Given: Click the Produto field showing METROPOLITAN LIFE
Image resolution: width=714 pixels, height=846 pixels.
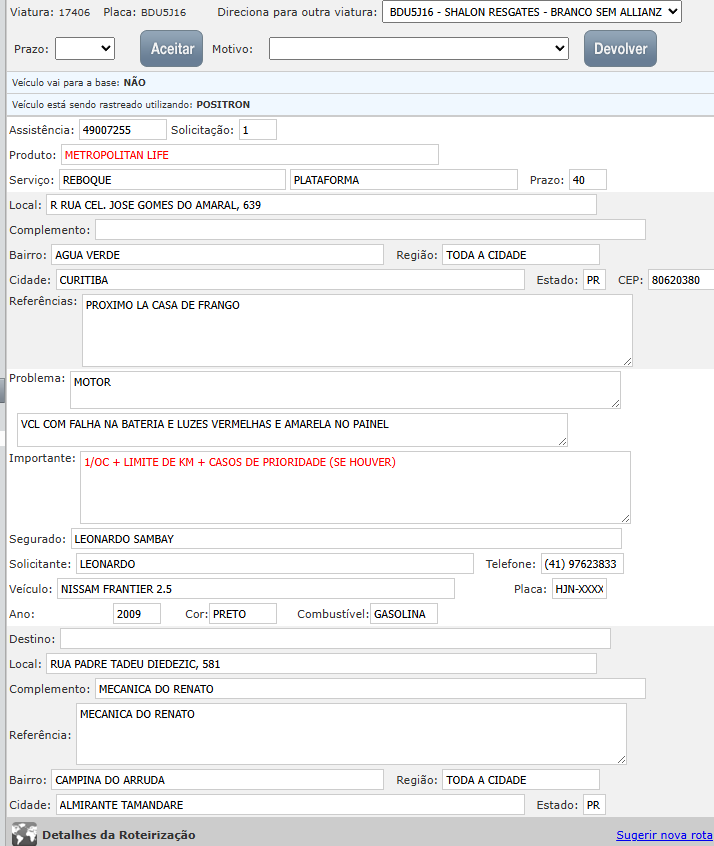Looking at the screenshot, I should click(x=249, y=155).
